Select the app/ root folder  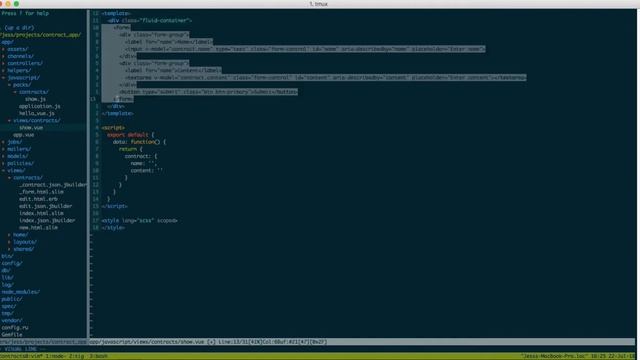(x=7, y=42)
